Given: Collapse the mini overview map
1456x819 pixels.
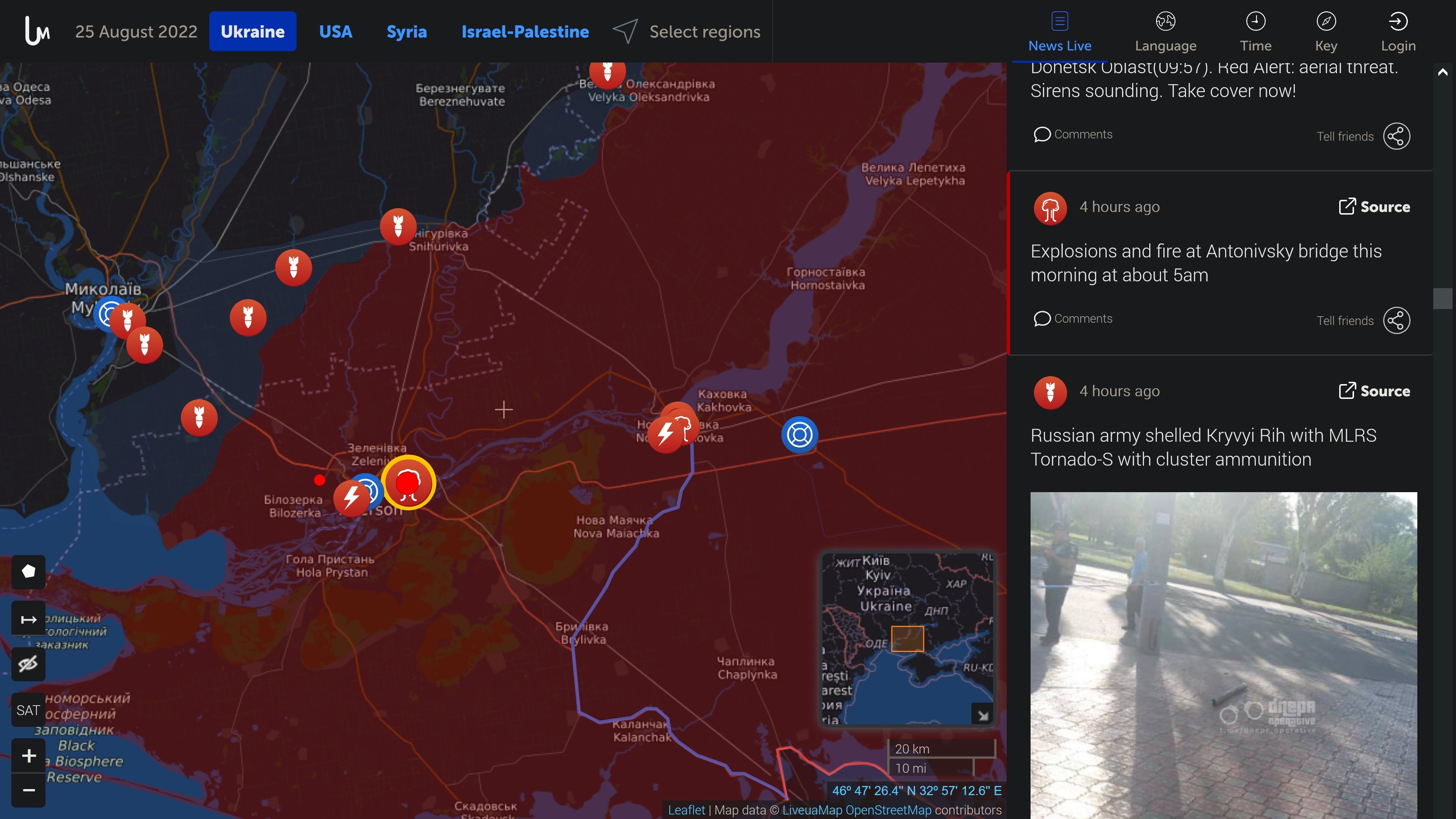Looking at the screenshot, I should [x=983, y=714].
